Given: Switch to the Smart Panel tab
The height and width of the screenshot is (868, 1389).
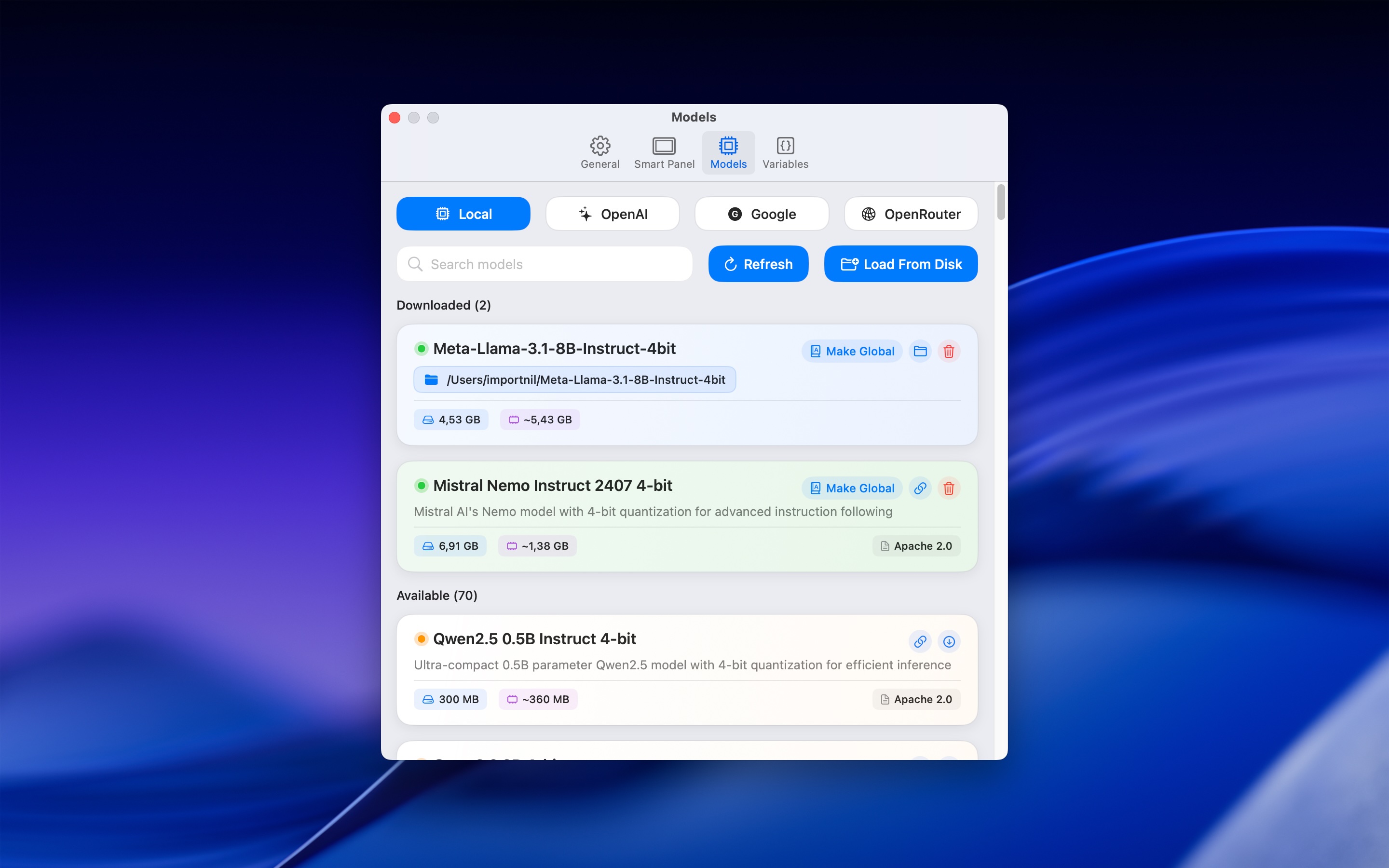Looking at the screenshot, I should pos(664,153).
